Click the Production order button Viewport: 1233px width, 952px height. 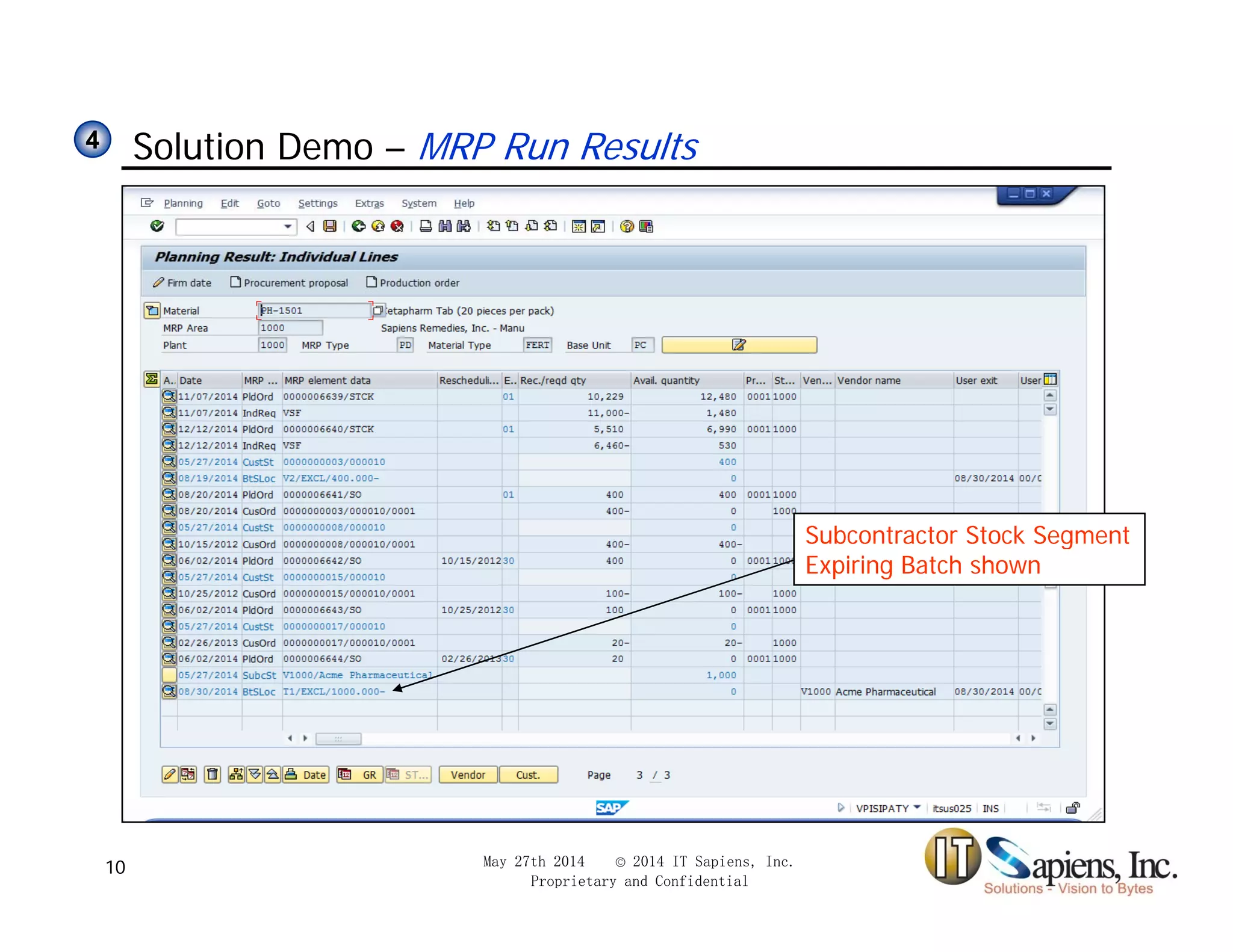click(x=413, y=283)
